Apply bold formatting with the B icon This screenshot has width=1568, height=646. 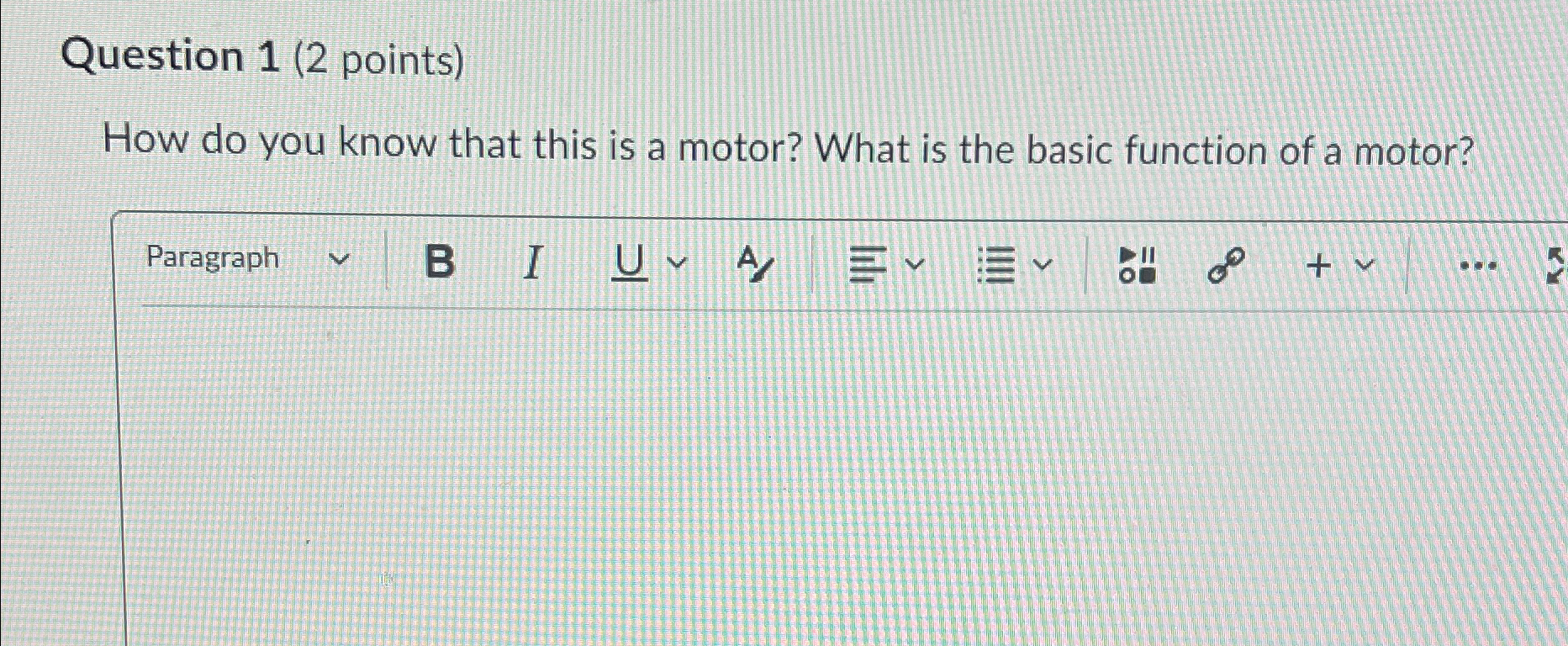click(x=439, y=262)
